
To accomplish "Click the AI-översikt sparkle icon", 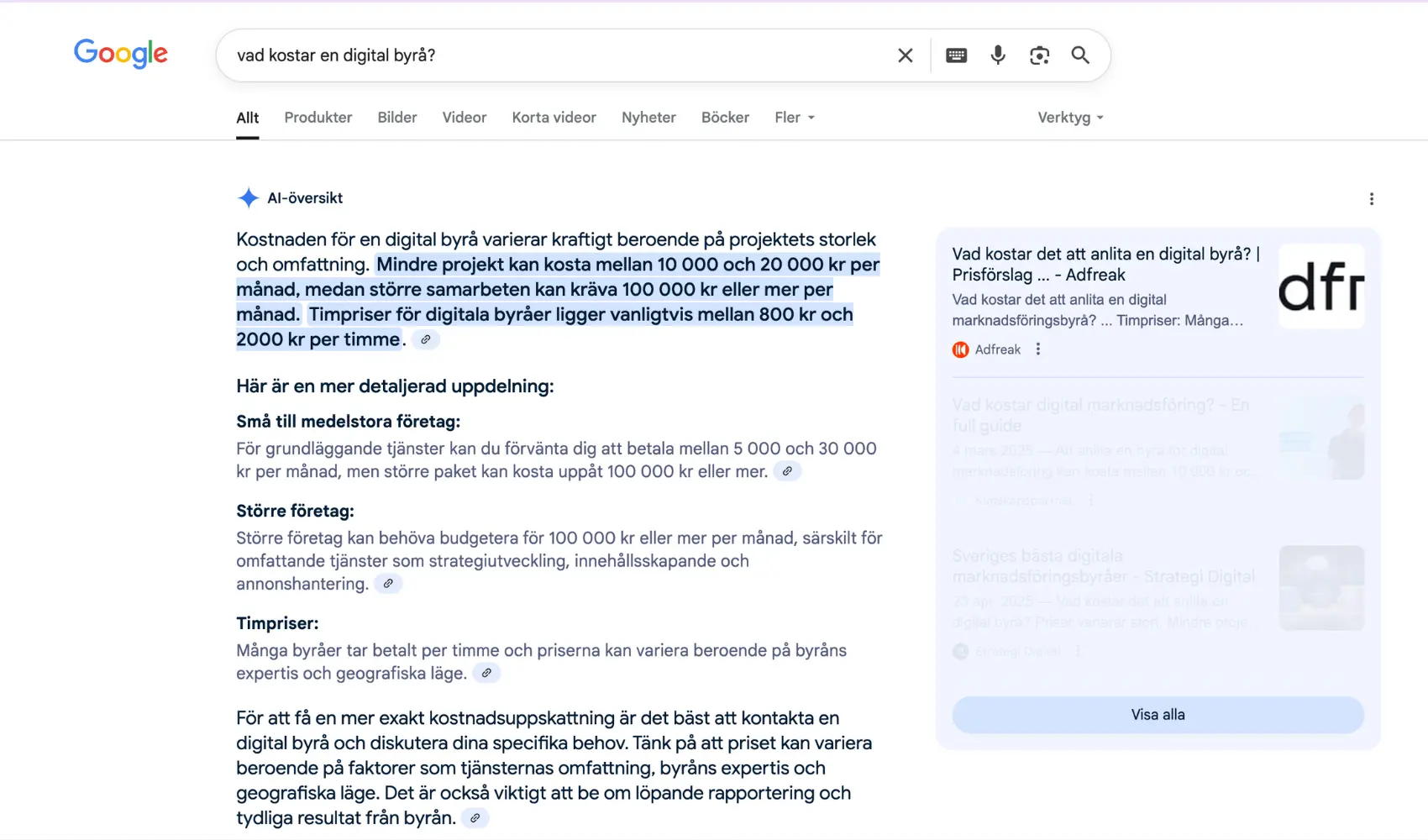I will click(x=248, y=198).
